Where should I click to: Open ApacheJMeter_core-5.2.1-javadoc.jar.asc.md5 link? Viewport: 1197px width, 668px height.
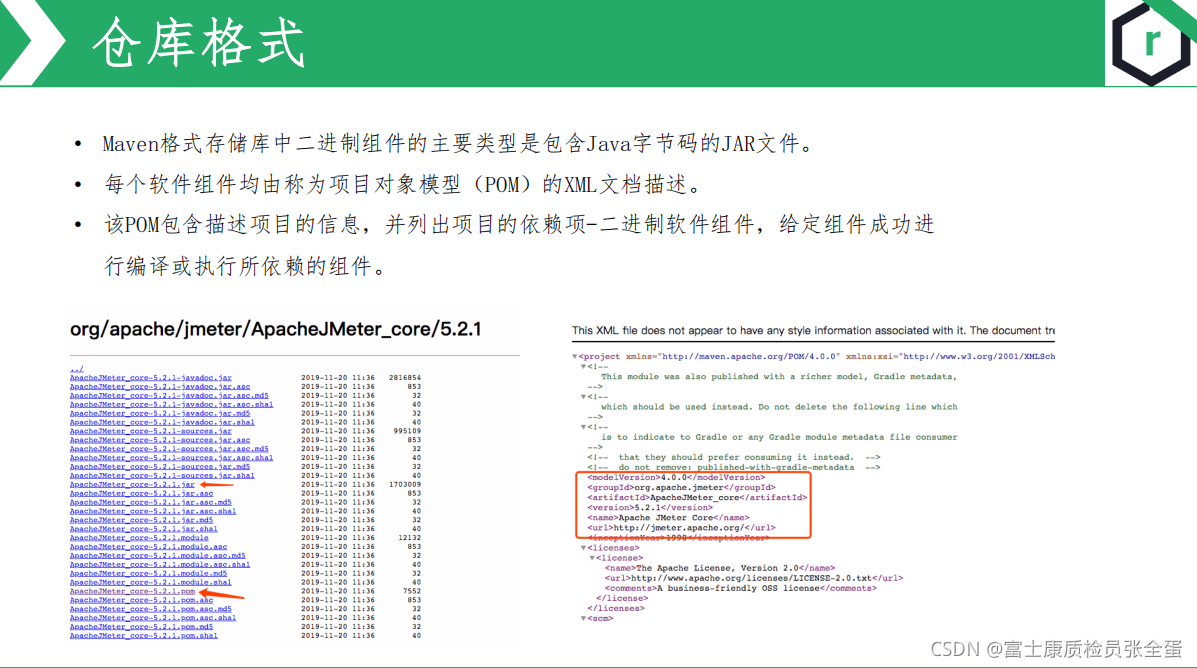[x=169, y=395]
